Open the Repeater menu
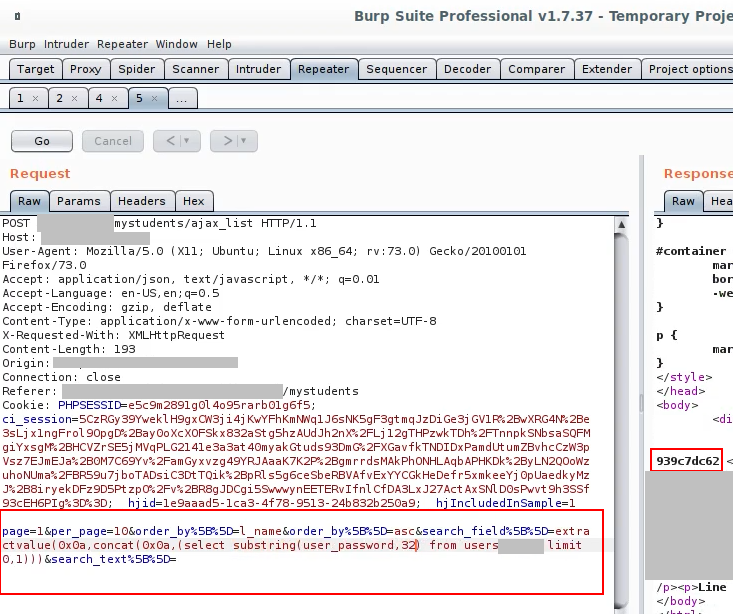Screen dimensions: 733x614 coord(122,44)
